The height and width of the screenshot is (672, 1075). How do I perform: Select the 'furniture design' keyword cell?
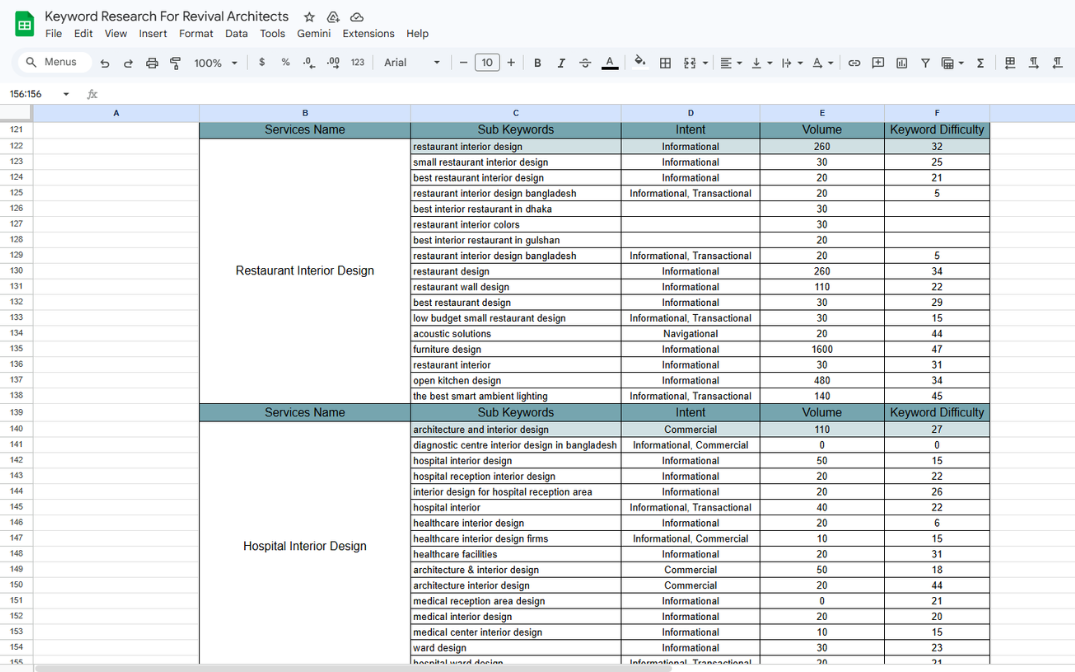(515, 350)
